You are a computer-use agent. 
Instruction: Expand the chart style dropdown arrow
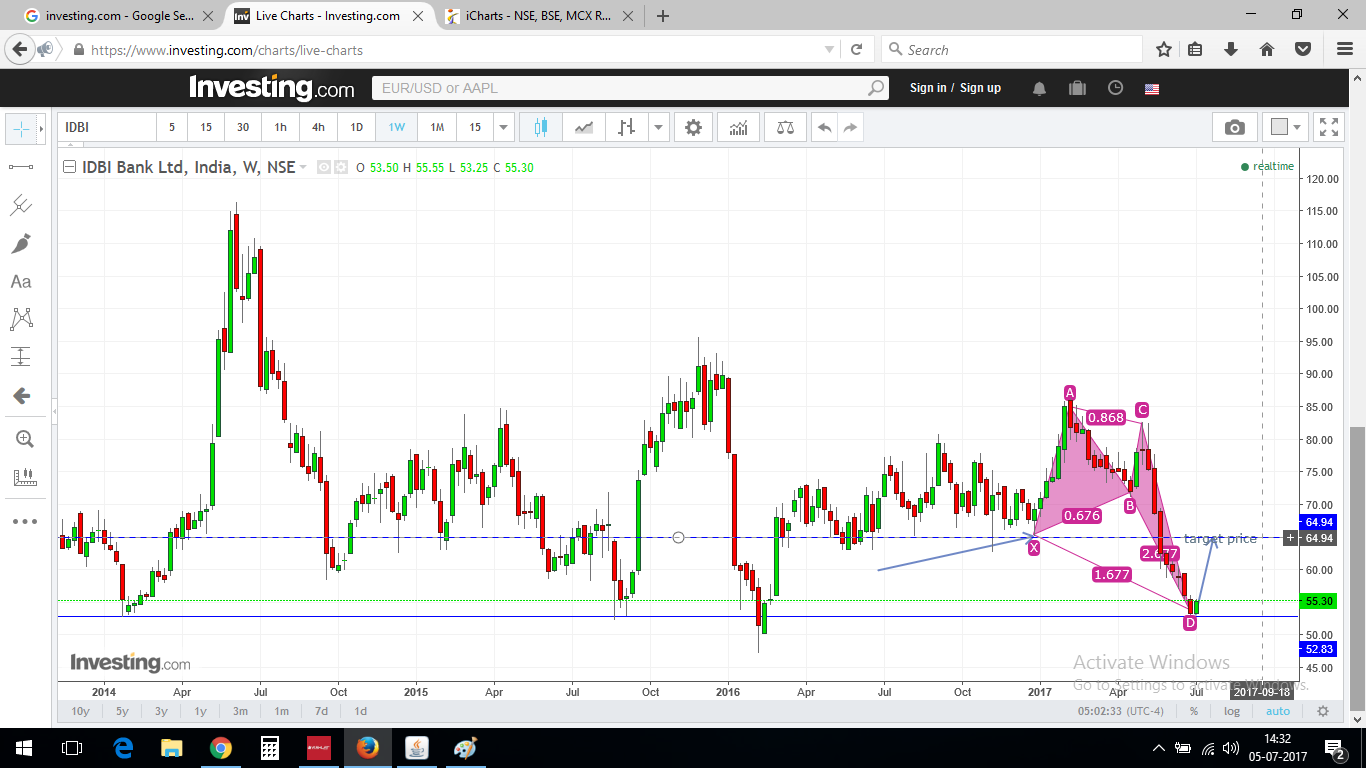tap(658, 127)
